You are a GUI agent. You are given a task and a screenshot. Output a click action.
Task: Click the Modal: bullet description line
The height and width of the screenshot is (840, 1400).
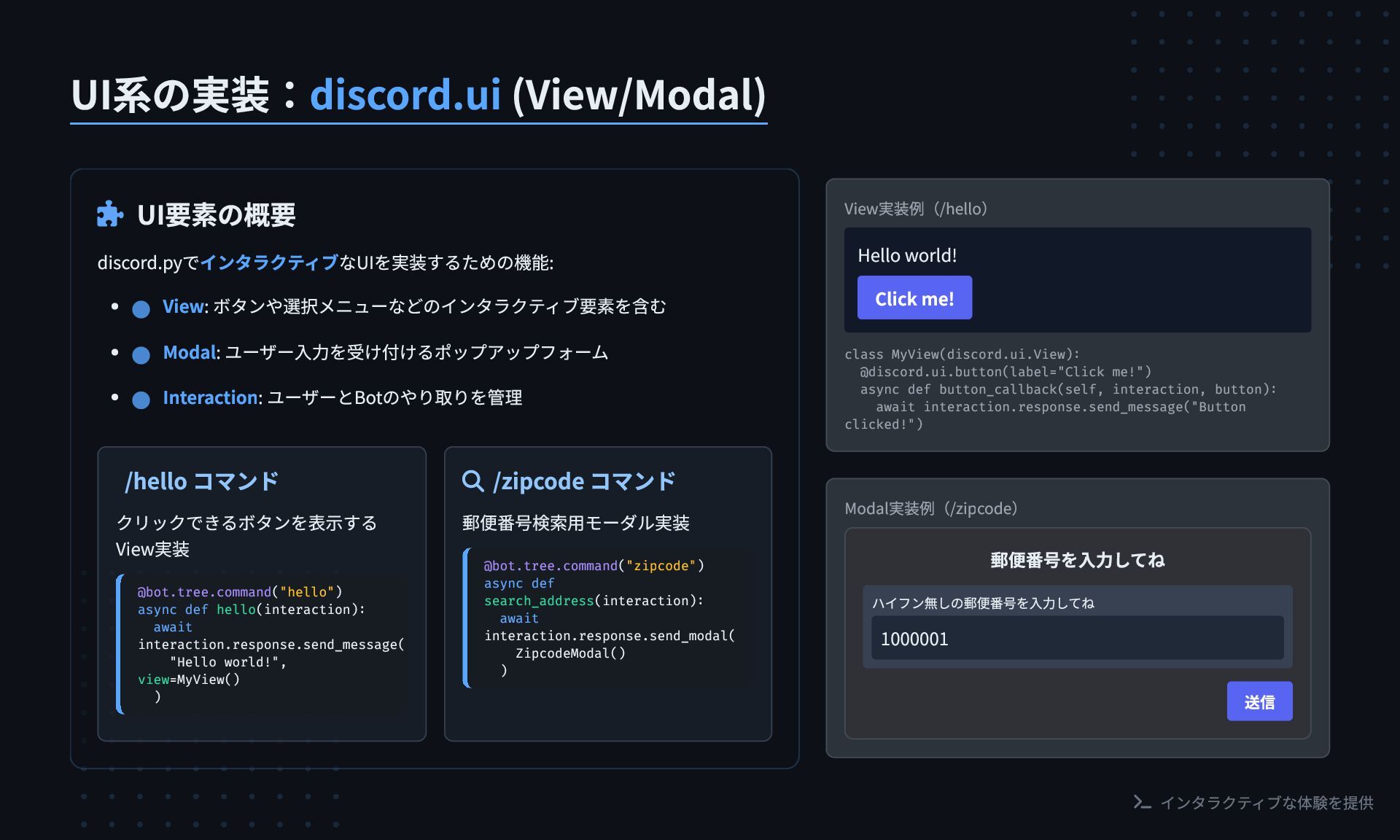385,353
